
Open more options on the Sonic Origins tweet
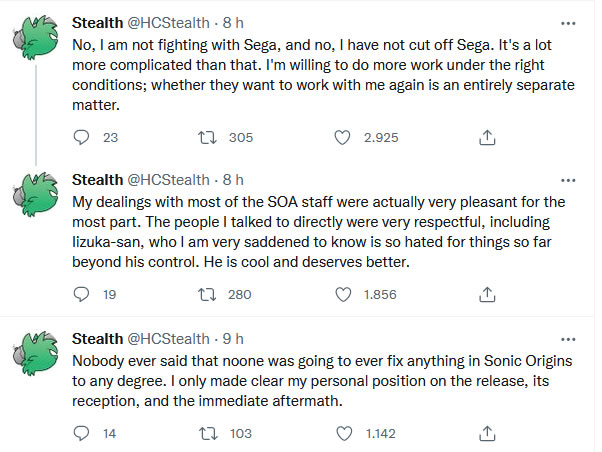[x=568, y=339]
